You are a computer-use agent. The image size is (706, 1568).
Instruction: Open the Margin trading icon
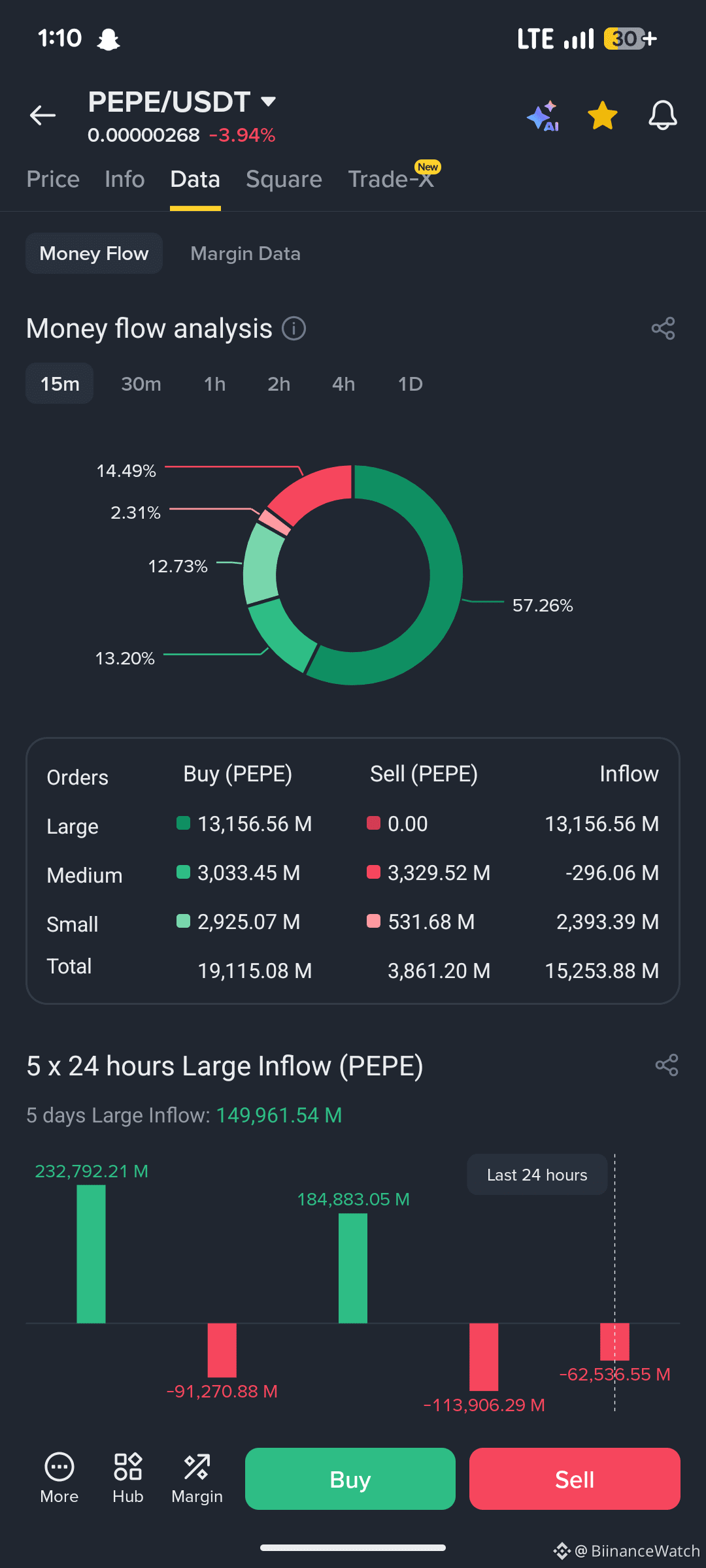coord(197,1478)
